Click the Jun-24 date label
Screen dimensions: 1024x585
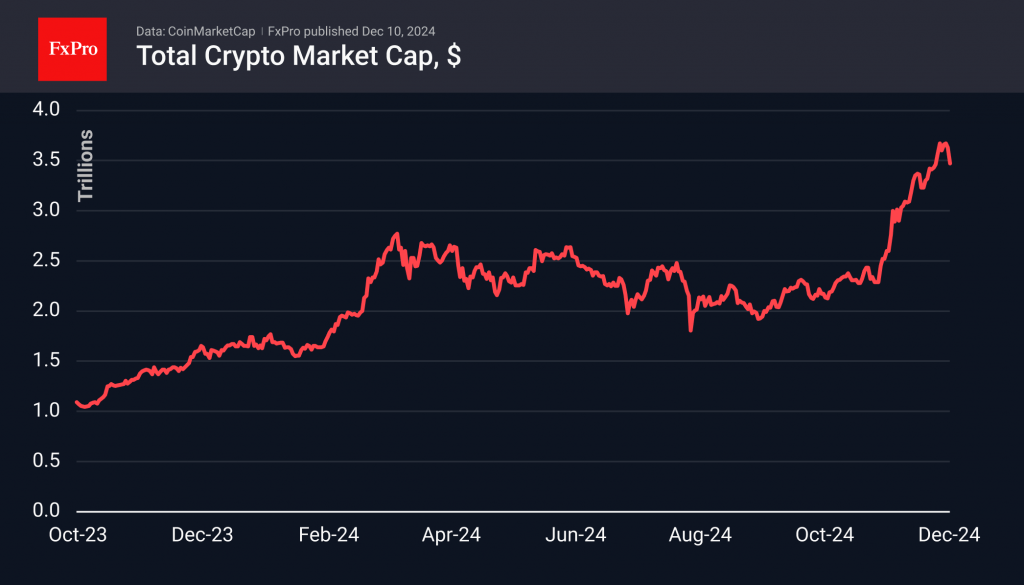pos(575,536)
